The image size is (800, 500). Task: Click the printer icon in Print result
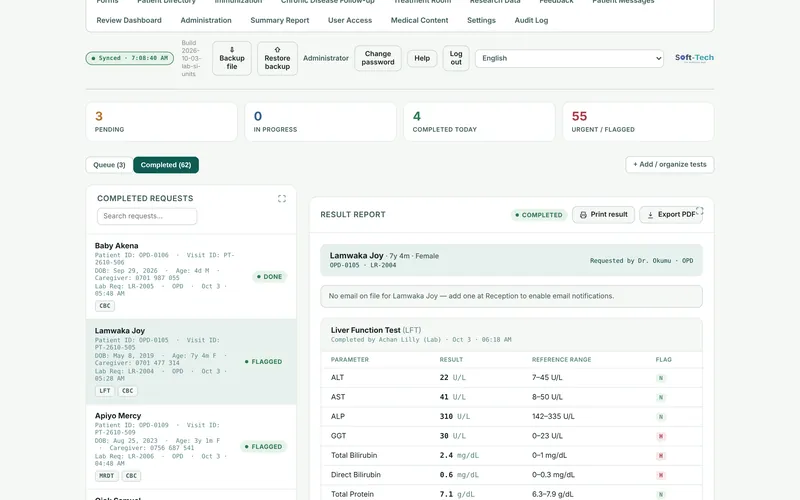[583, 215]
